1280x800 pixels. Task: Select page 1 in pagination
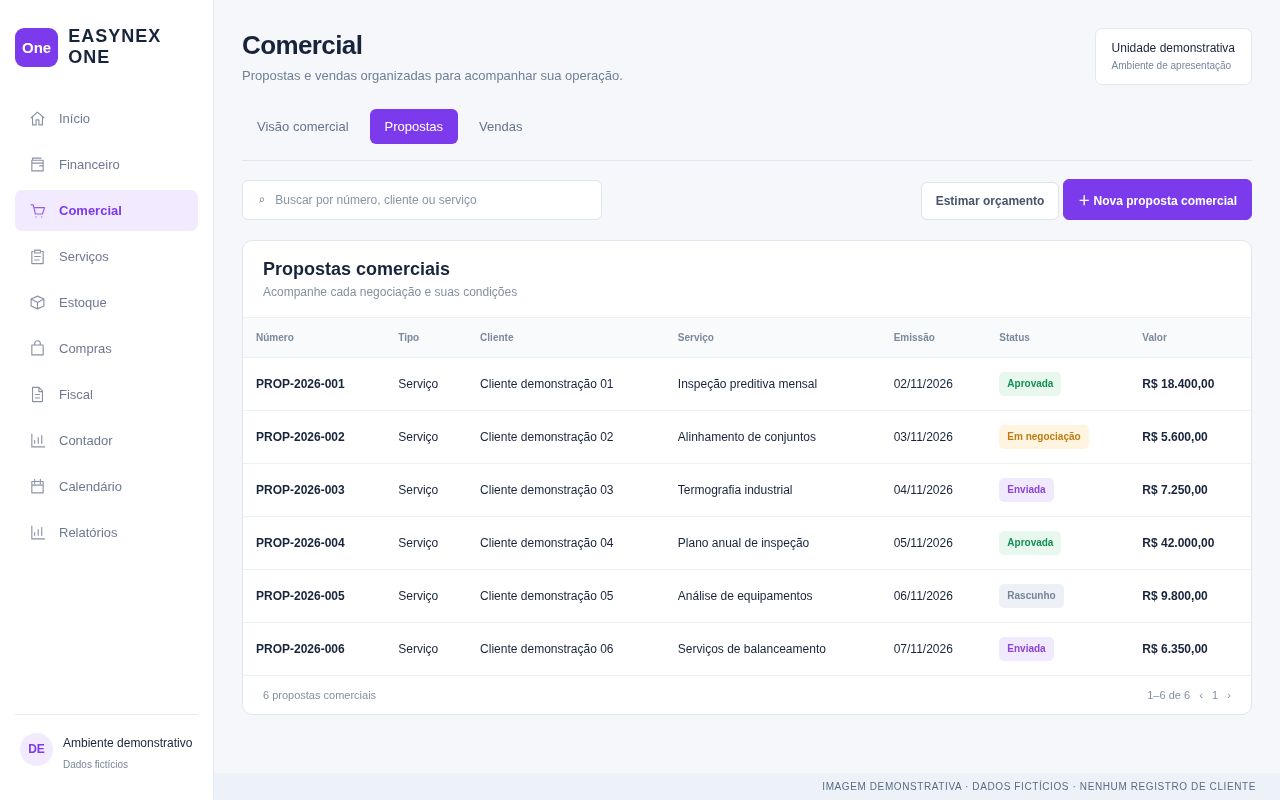point(1215,695)
